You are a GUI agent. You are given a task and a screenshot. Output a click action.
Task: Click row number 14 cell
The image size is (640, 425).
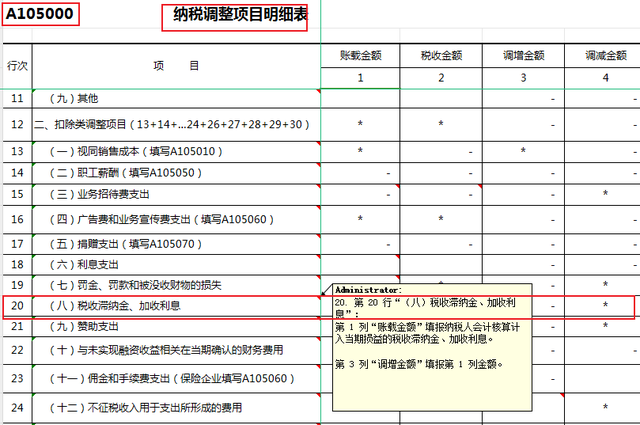[17, 173]
